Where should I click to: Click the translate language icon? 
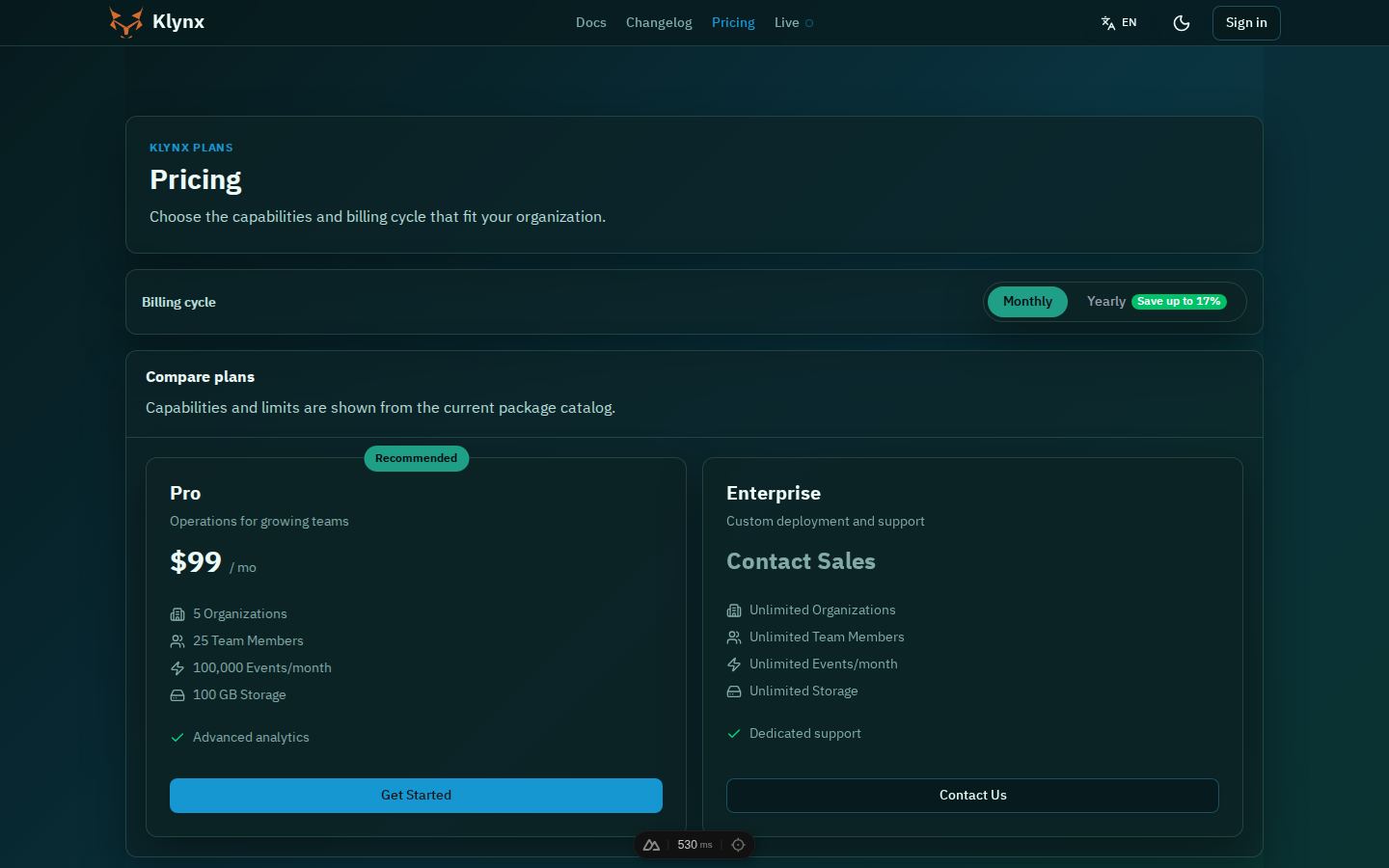[1108, 23]
